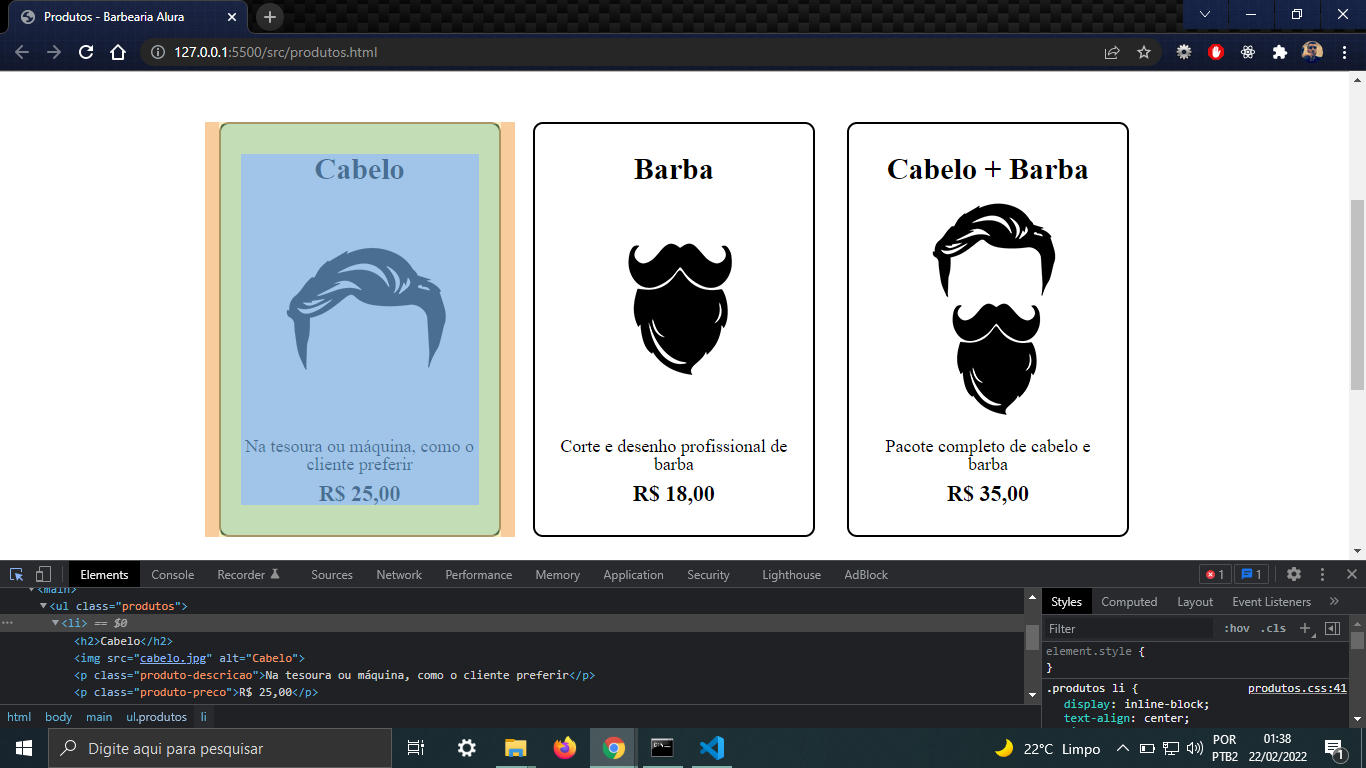Go back in browser history
This screenshot has height=768, width=1366.
coord(22,52)
